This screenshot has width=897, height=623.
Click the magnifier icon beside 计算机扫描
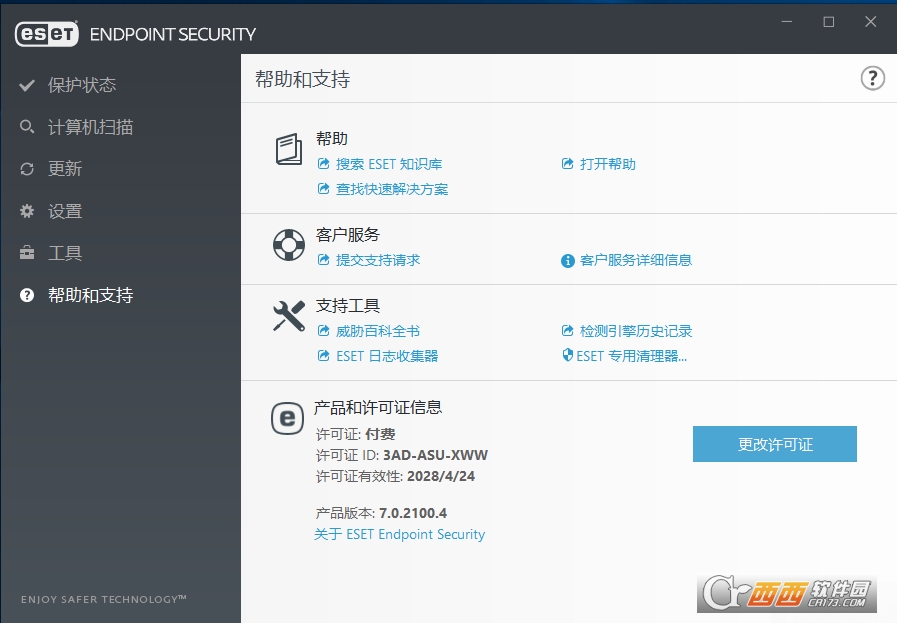tap(27, 126)
